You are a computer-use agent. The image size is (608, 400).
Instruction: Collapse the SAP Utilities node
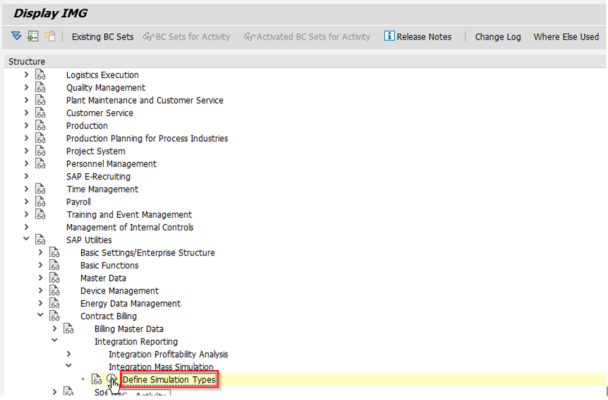[x=26, y=240]
